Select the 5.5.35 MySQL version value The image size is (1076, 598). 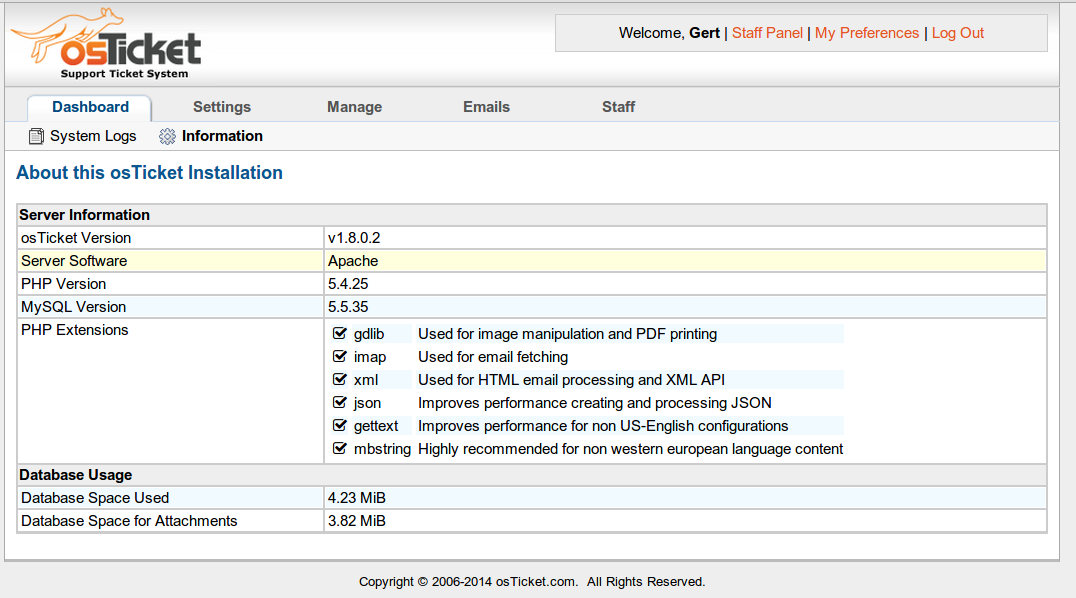348,307
